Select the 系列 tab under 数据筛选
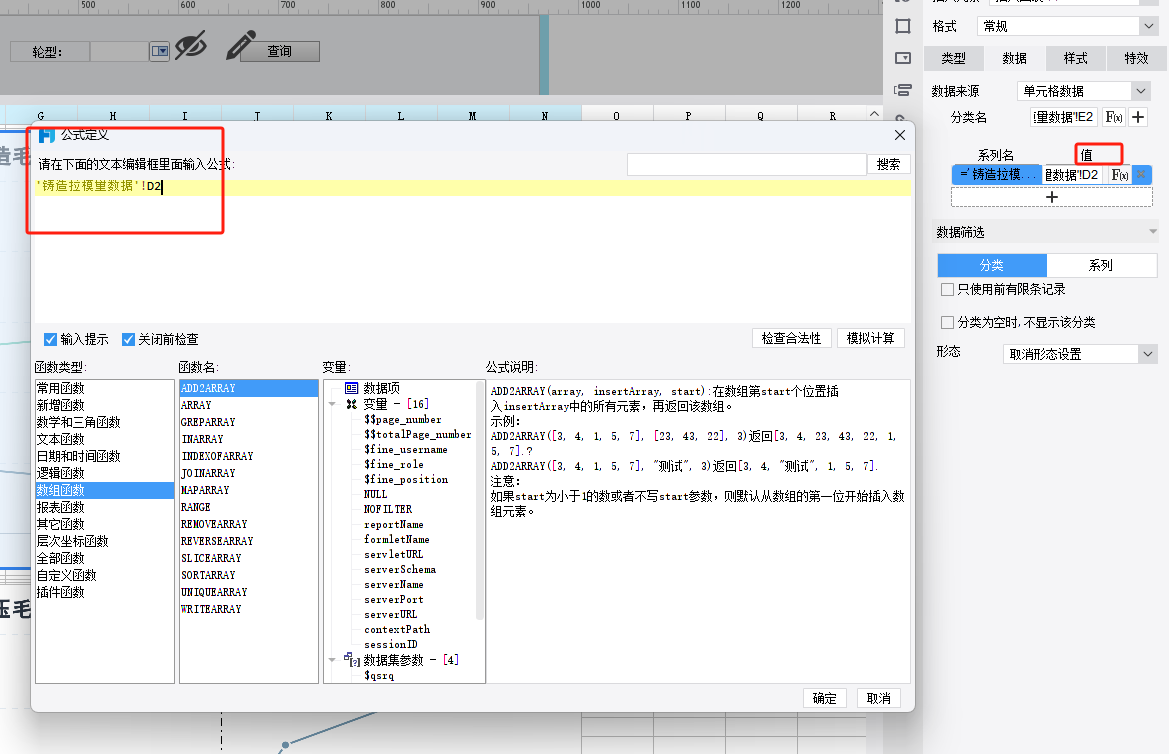 (x=1100, y=265)
